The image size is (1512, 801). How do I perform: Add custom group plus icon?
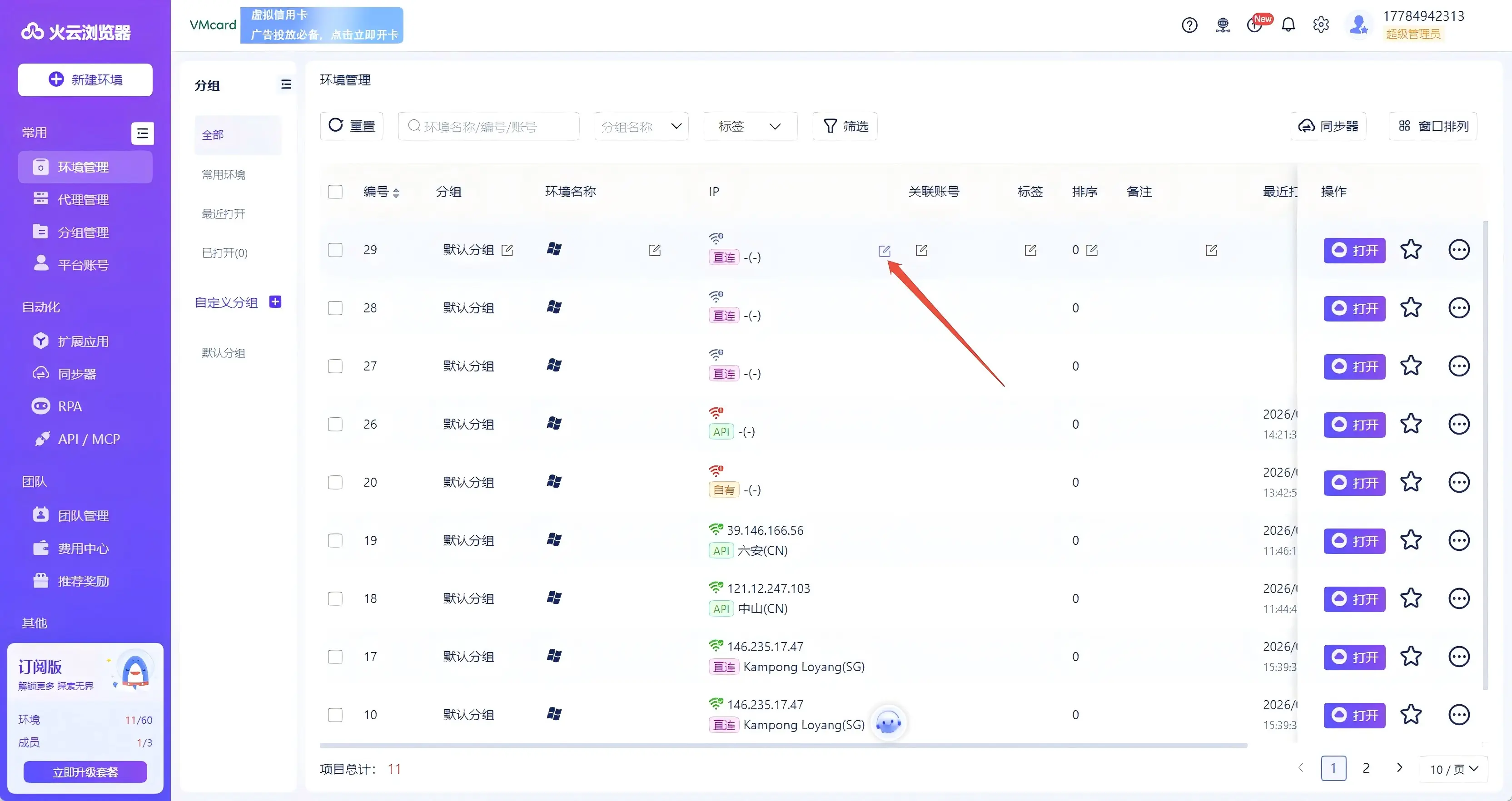point(275,302)
